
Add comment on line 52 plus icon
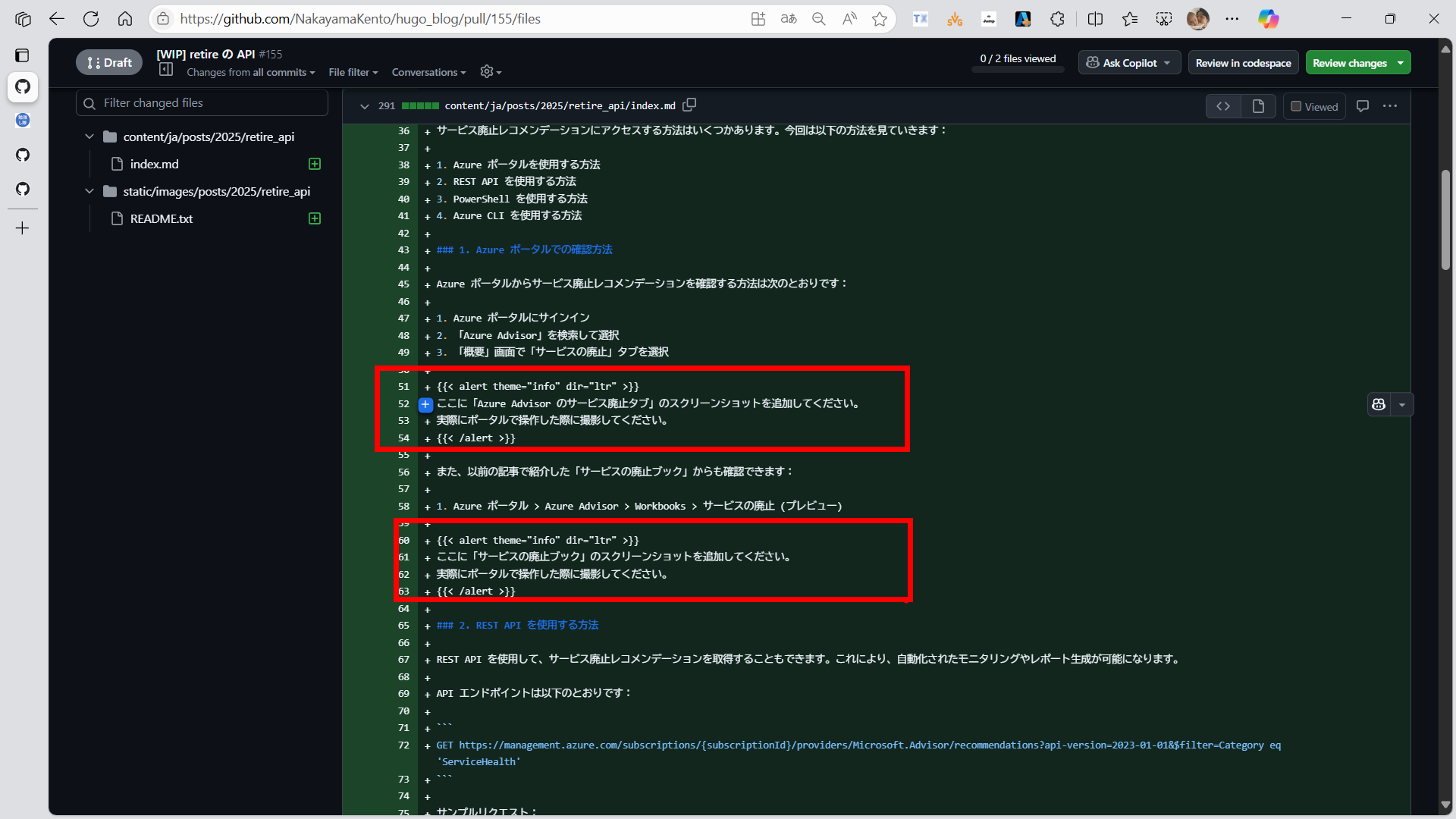point(425,404)
